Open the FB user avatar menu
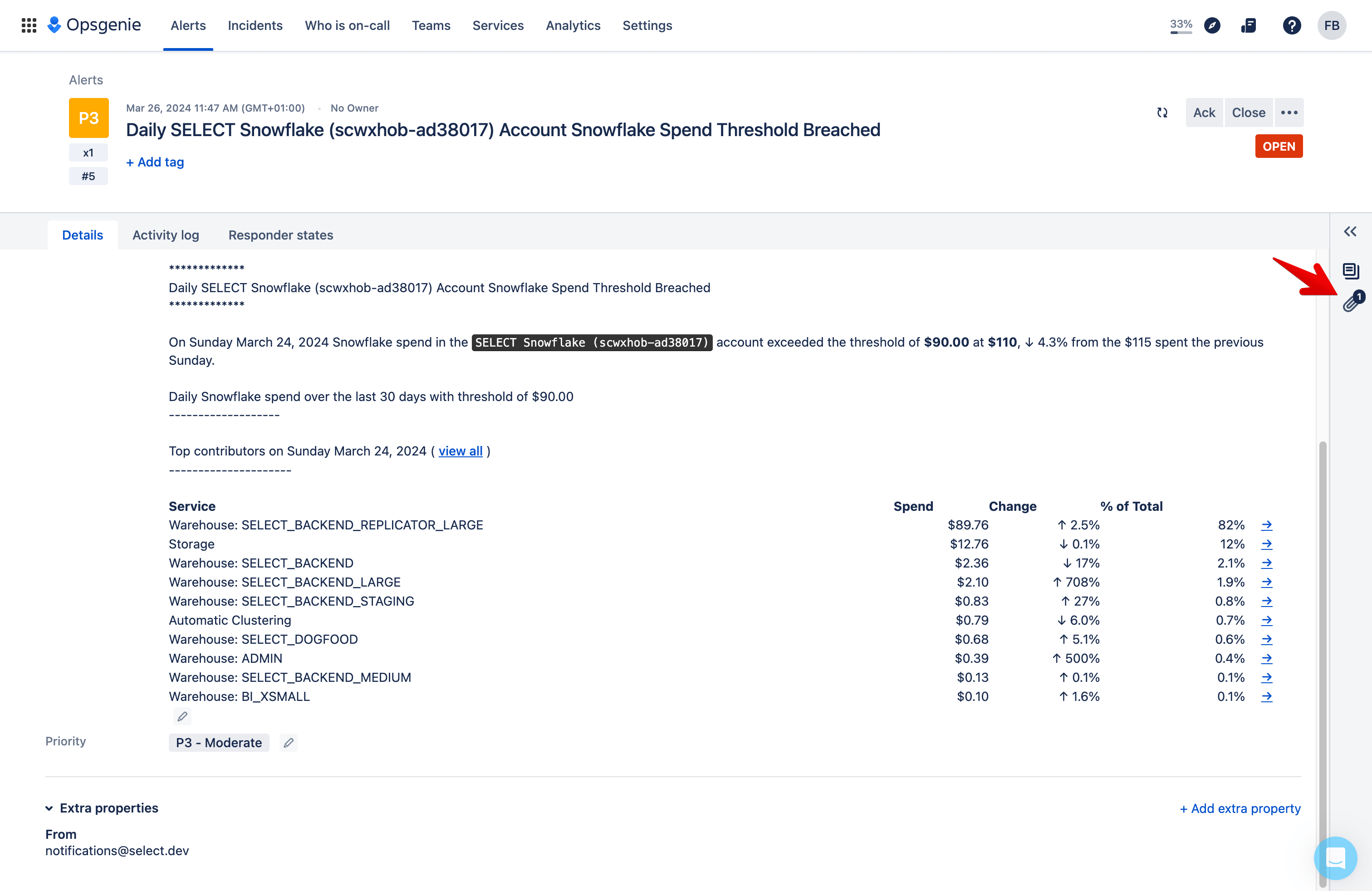 pyautogui.click(x=1332, y=25)
